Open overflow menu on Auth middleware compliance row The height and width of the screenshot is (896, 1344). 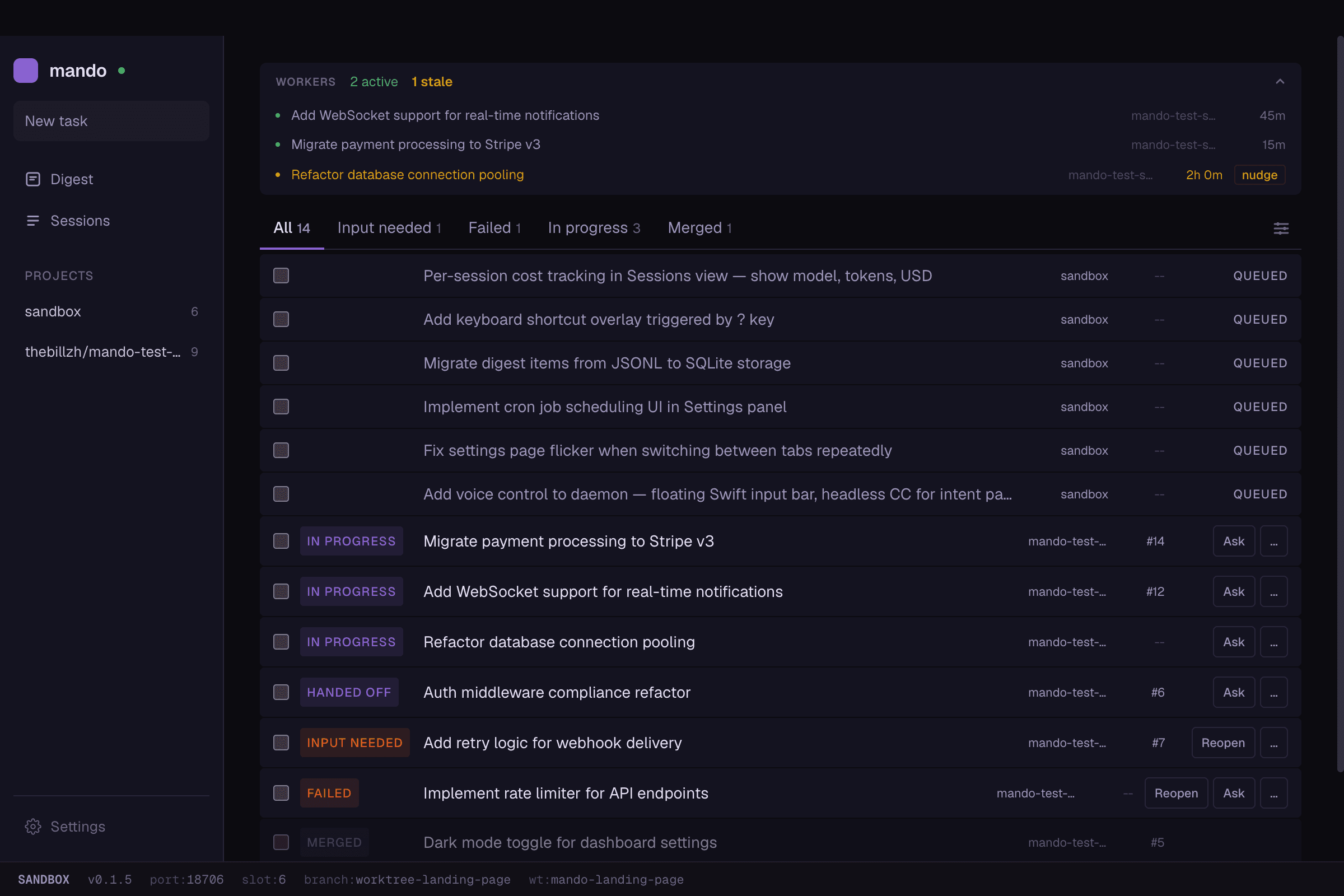tap(1273, 692)
